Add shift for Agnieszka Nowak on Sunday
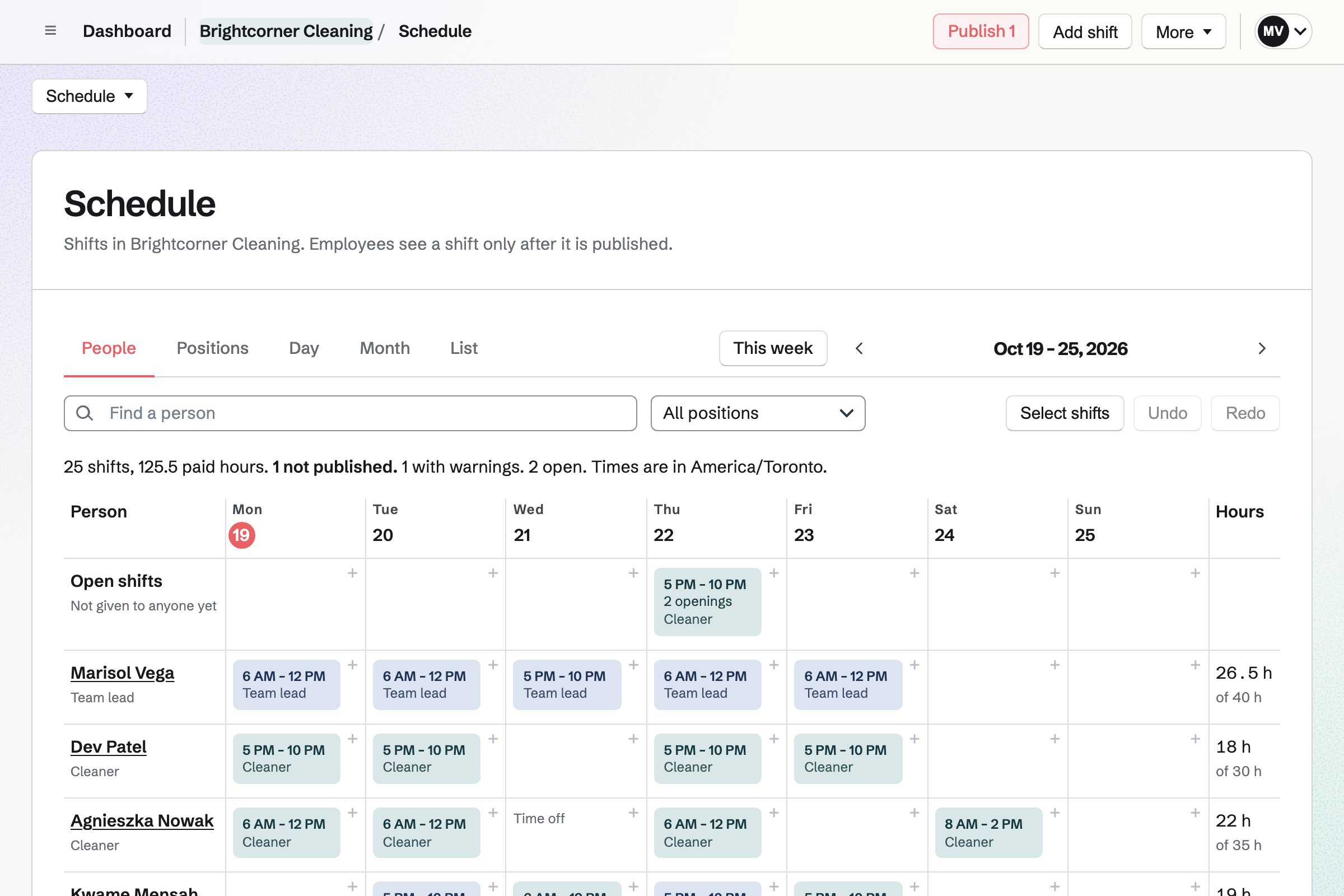The height and width of the screenshot is (896, 1344). point(1196,813)
